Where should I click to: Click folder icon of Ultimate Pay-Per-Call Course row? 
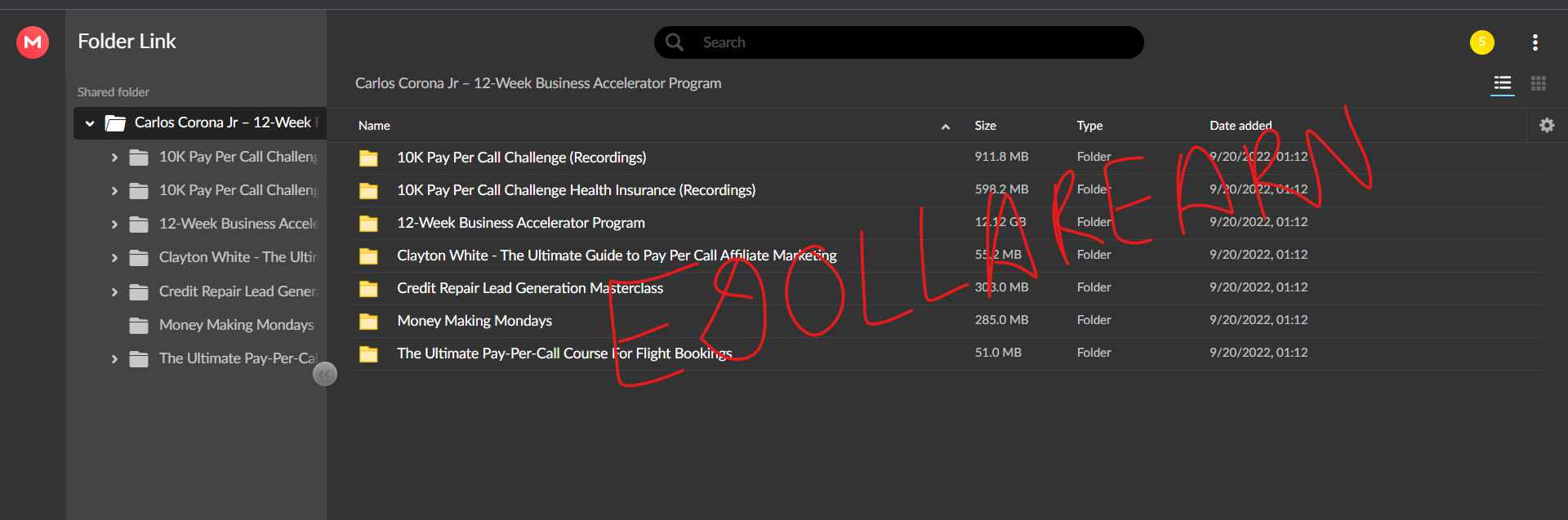368,353
